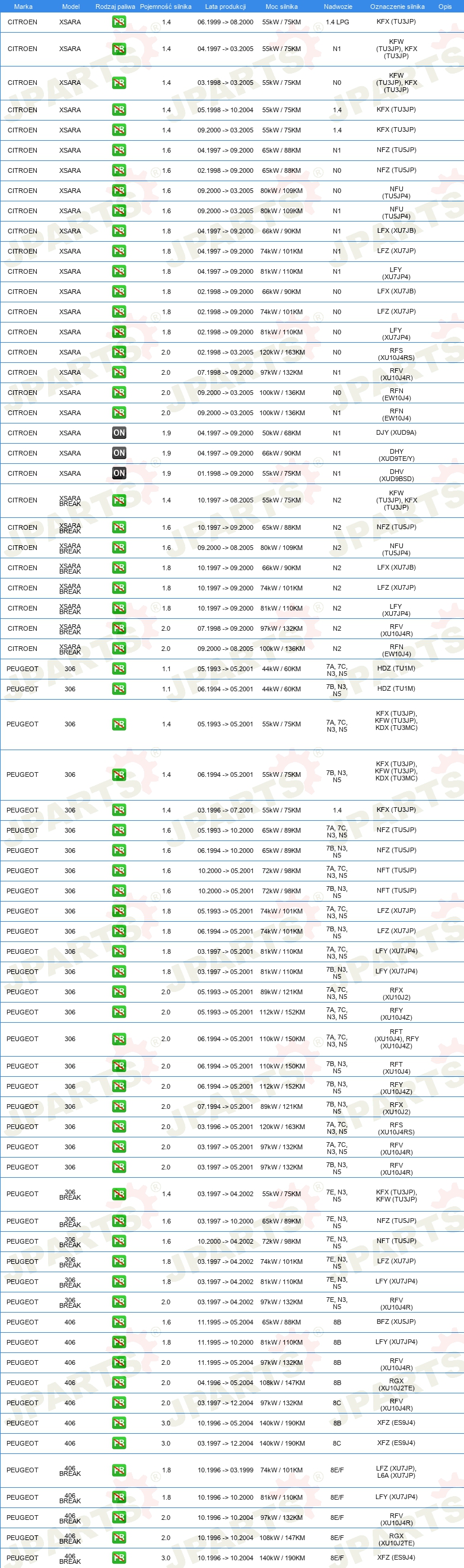Select the '8B' body cell in the BFZ (XU5JP) row

click(x=338, y=1322)
